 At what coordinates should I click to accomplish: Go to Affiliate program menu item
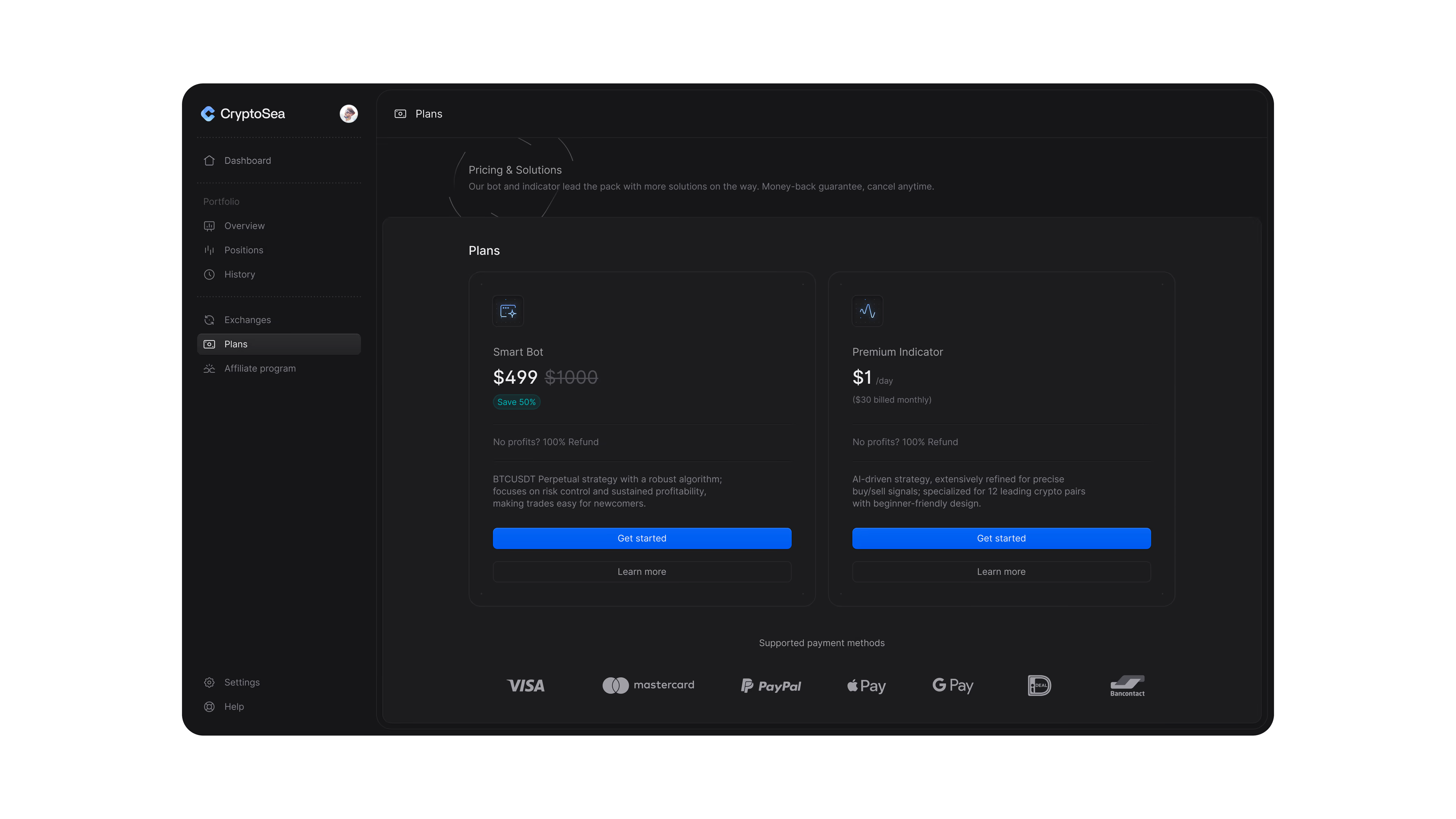260,369
